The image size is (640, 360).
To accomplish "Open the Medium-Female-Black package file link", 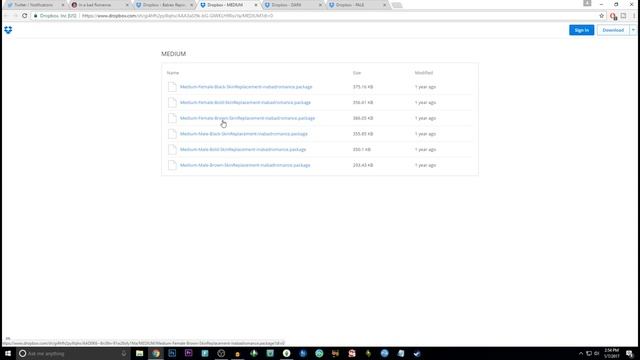I will pyautogui.click(x=246, y=87).
